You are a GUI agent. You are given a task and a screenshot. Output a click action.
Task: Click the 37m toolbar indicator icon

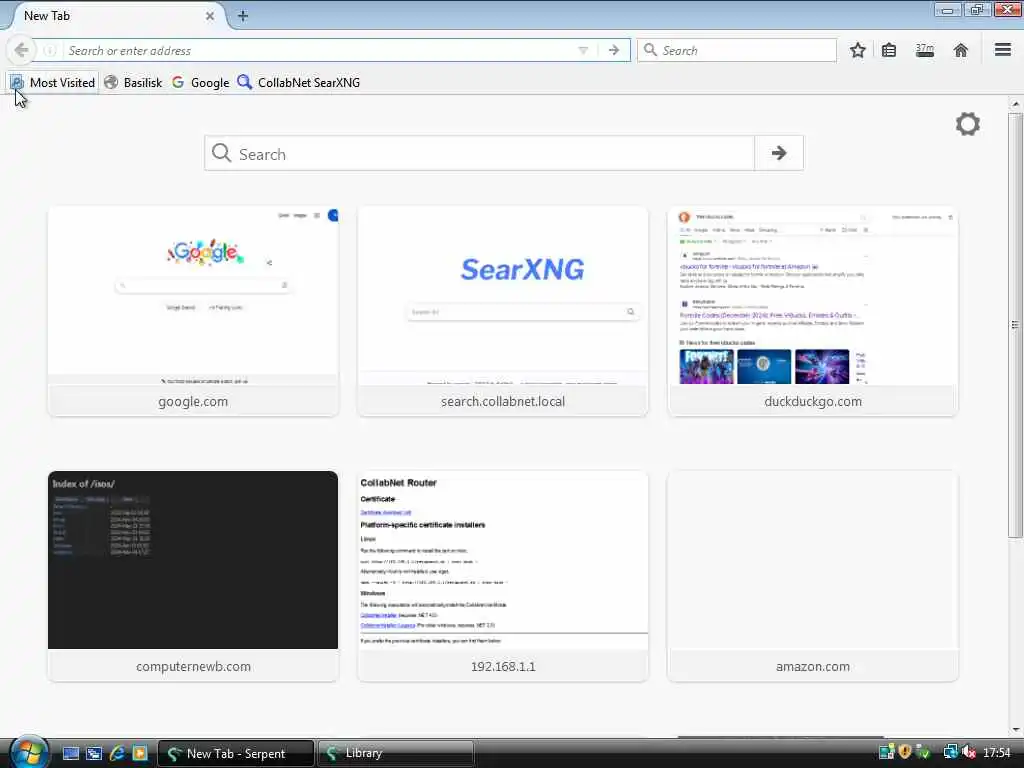coord(925,50)
